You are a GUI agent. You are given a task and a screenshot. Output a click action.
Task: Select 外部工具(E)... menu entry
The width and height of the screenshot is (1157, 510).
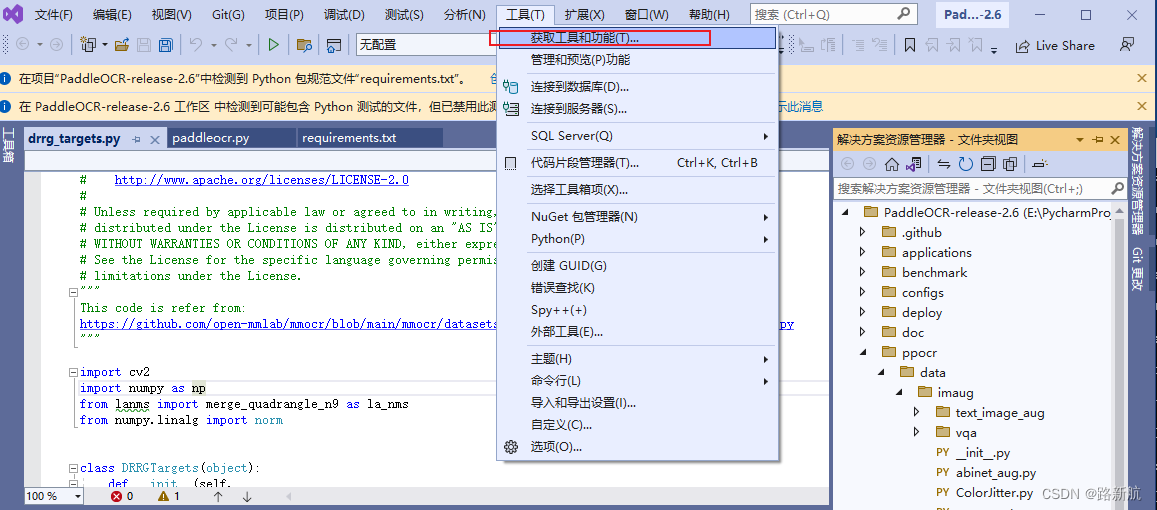coord(638,331)
